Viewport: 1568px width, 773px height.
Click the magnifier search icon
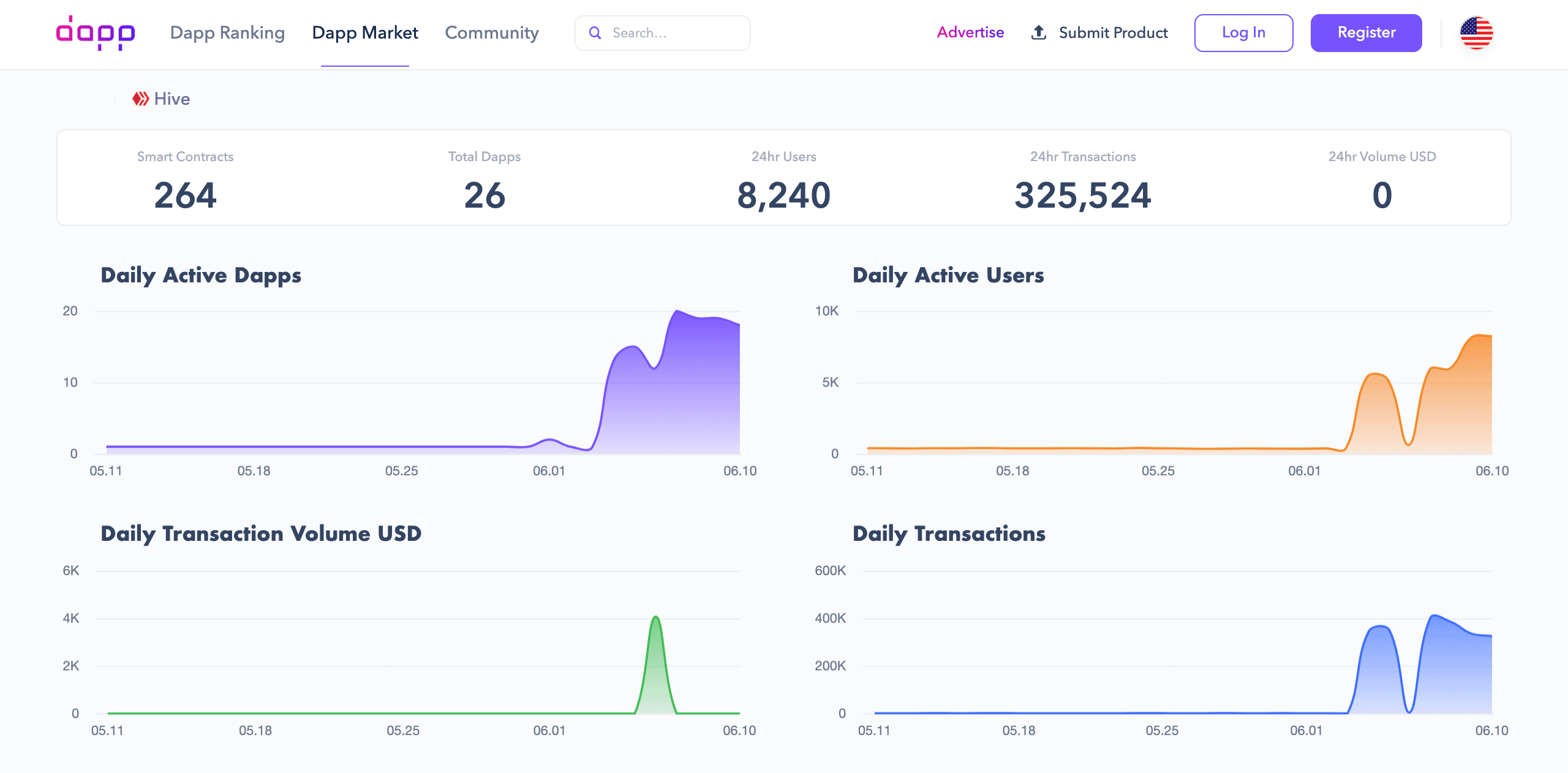click(x=595, y=33)
